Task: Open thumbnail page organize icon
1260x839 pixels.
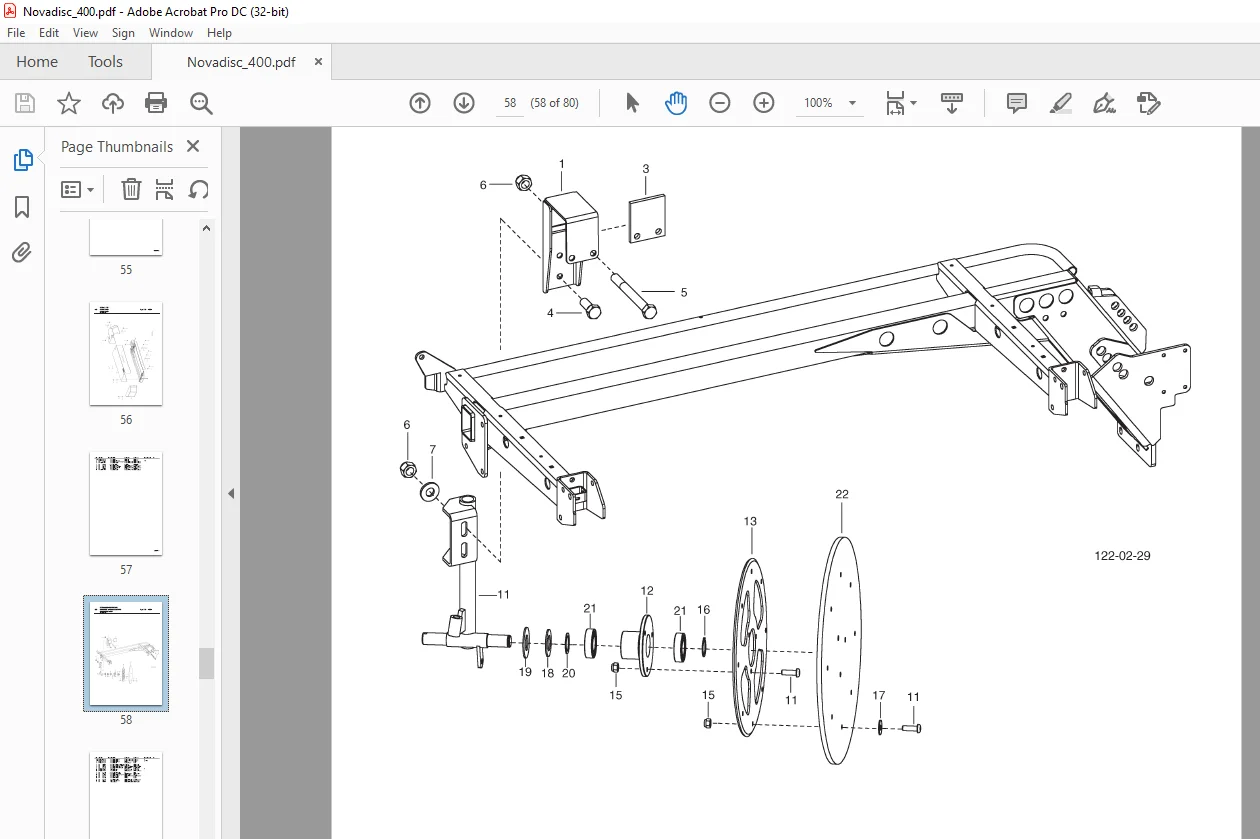Action: pos(165,189)
